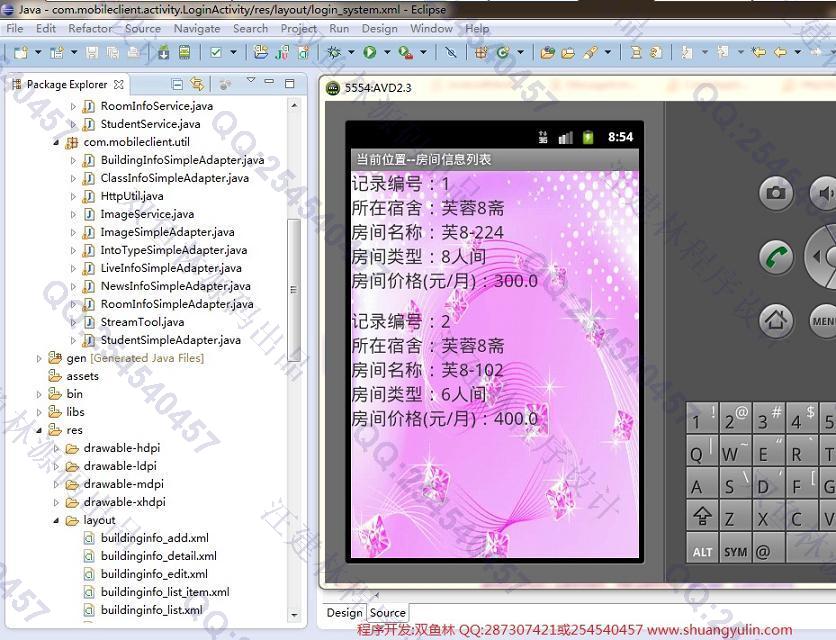
Task: Click Package Explorer scrollbar up arrow
Action: (x=294, y=105)
